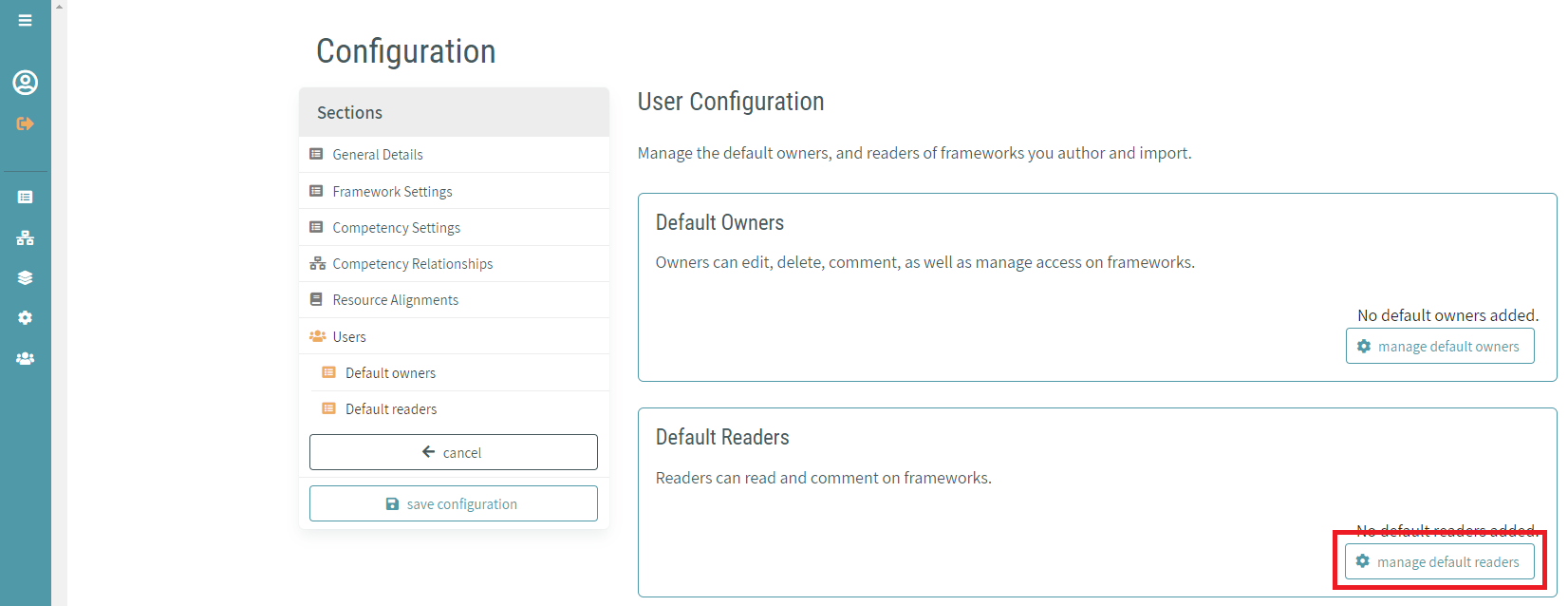Image resolution: width=1568 pixels, height=606 pixels.
Task: Click the back arrow icon on cancel
Action: click(x=428, y=452)
